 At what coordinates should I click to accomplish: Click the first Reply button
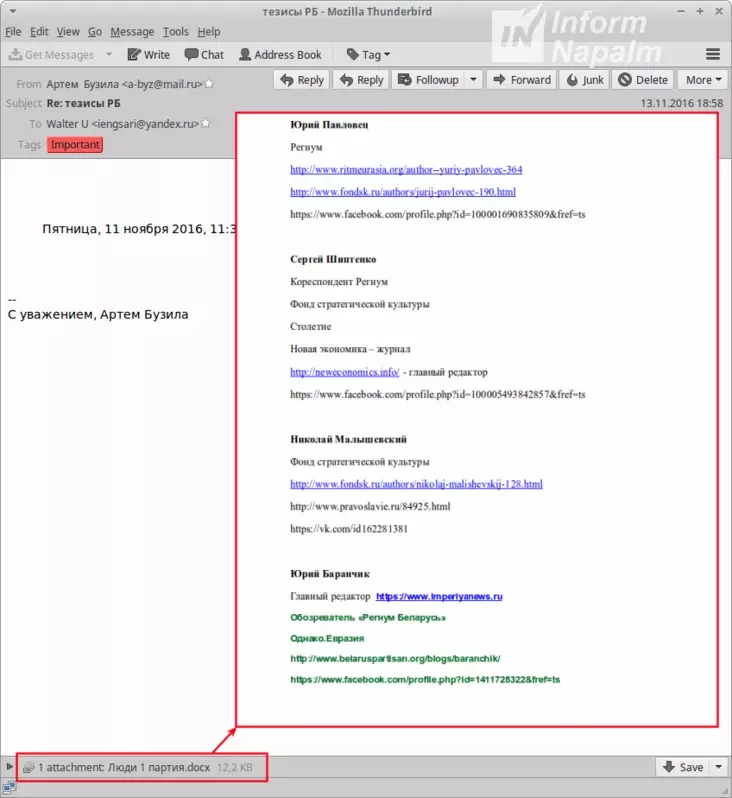pyautogui.click(x=302, y=80)
